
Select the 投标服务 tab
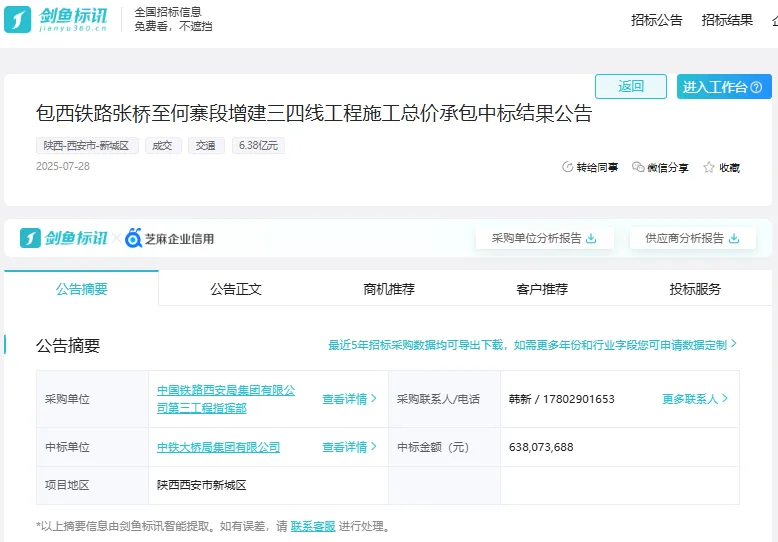pos(695,289)
